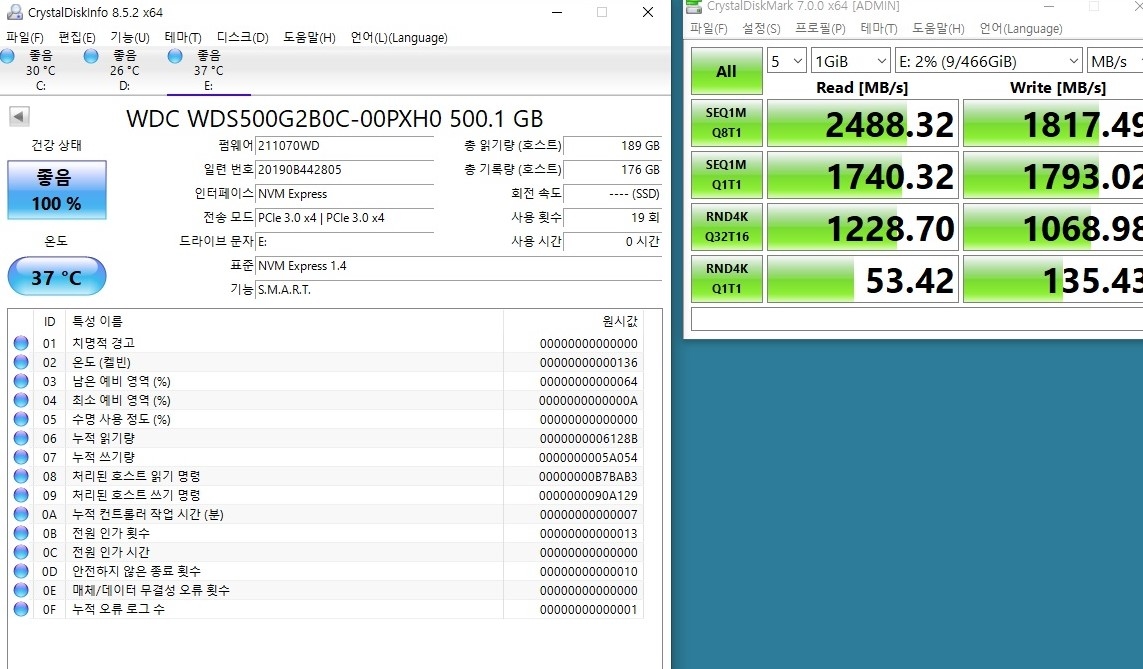
Task: Click status orb for 전원 인가 시간 row
Action: coord(21,552)
